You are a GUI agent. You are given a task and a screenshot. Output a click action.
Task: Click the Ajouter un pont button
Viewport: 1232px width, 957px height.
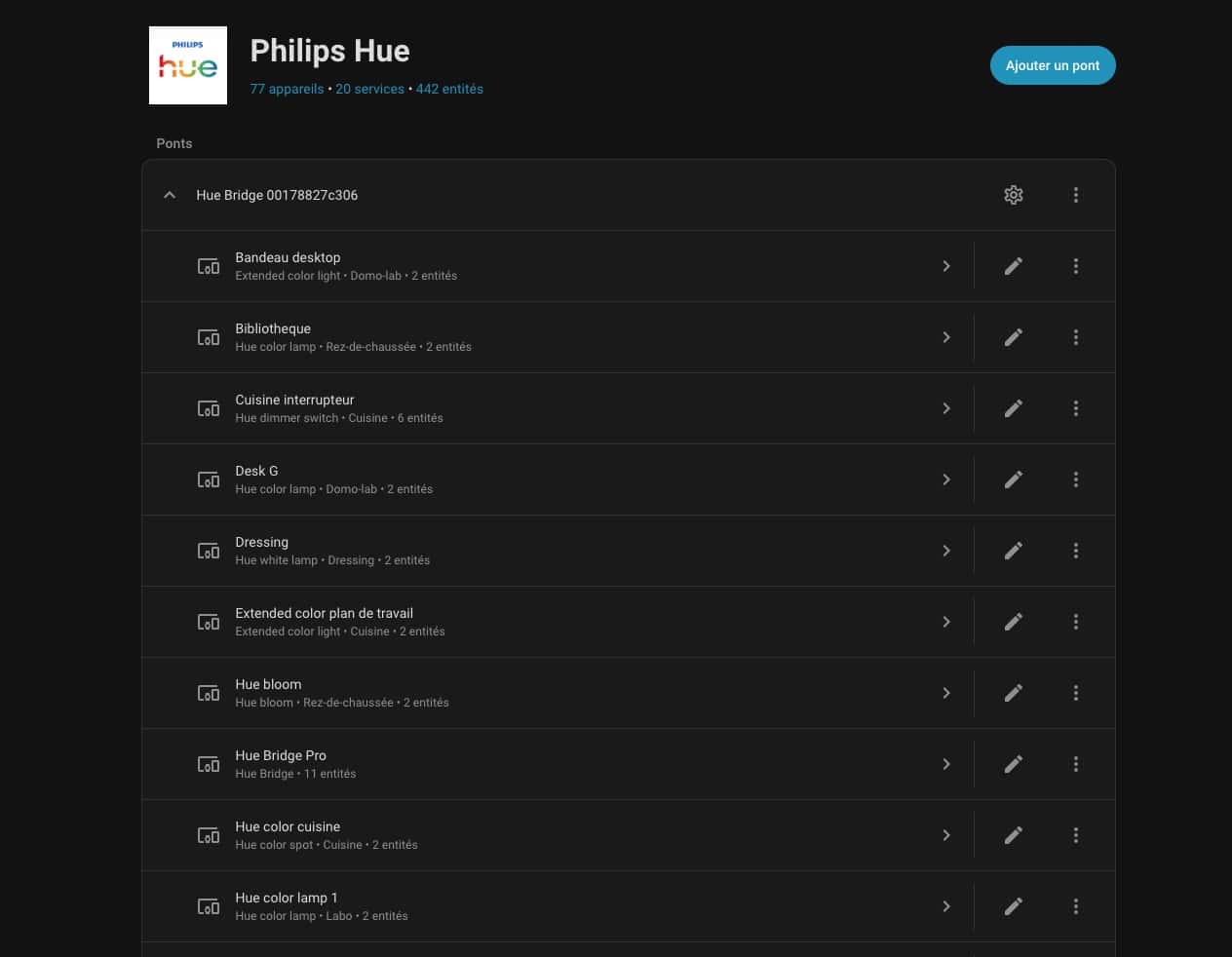pos(1053,65)
